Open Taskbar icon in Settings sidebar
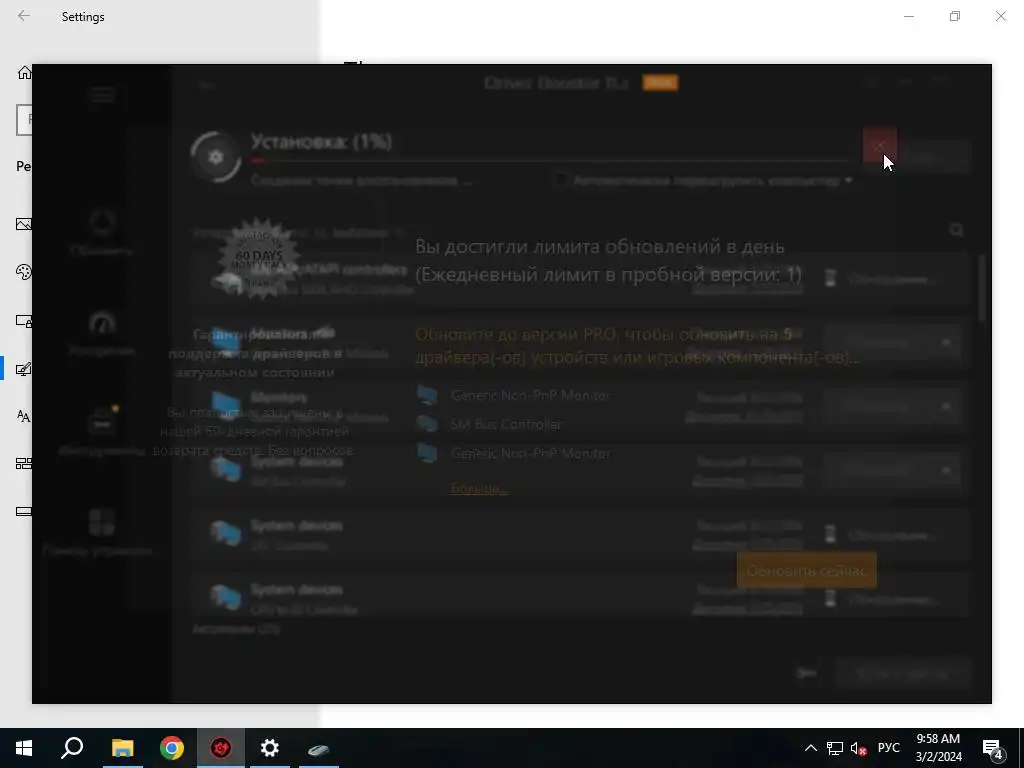 [24, 511]
